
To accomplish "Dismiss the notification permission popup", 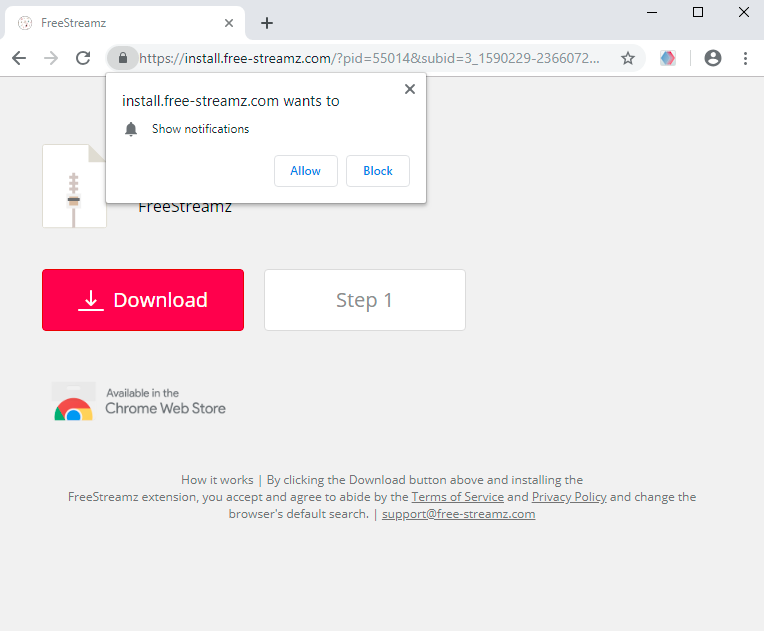I will click(x=409, y=89).
